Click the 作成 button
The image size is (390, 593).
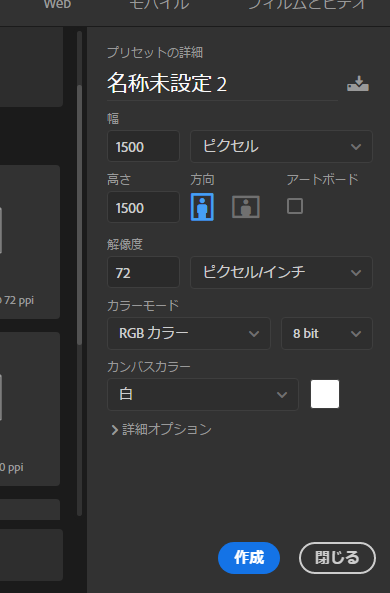coord(249,558)
